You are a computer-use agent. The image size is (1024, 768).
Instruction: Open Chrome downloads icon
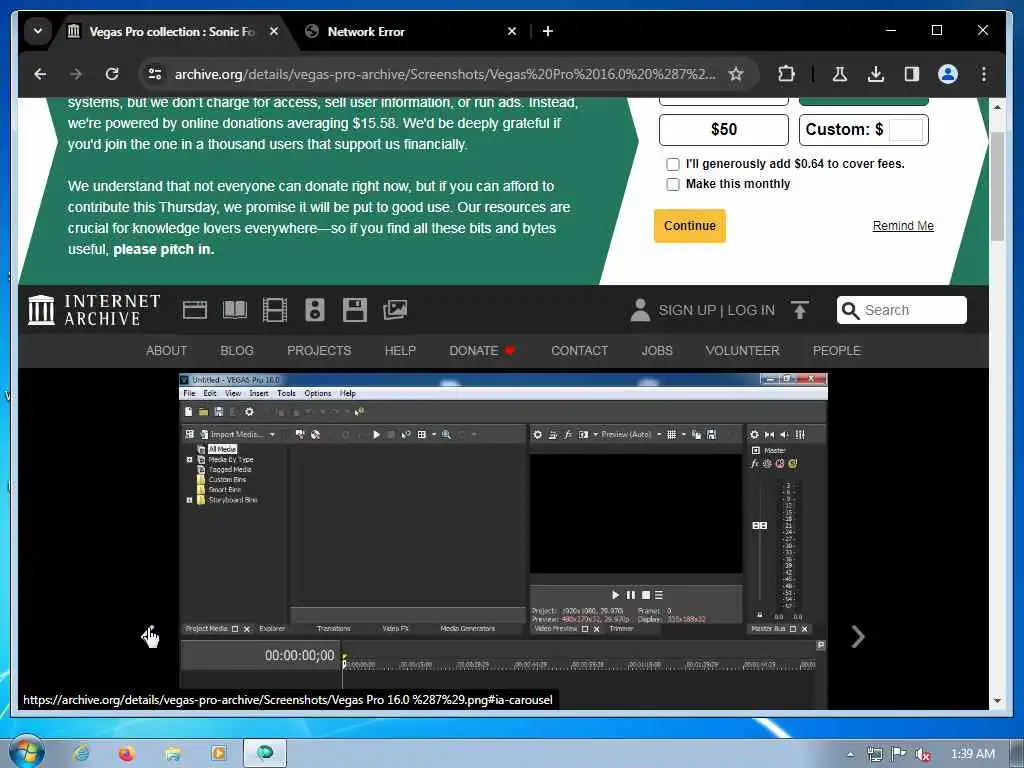[x=876, y=74]
